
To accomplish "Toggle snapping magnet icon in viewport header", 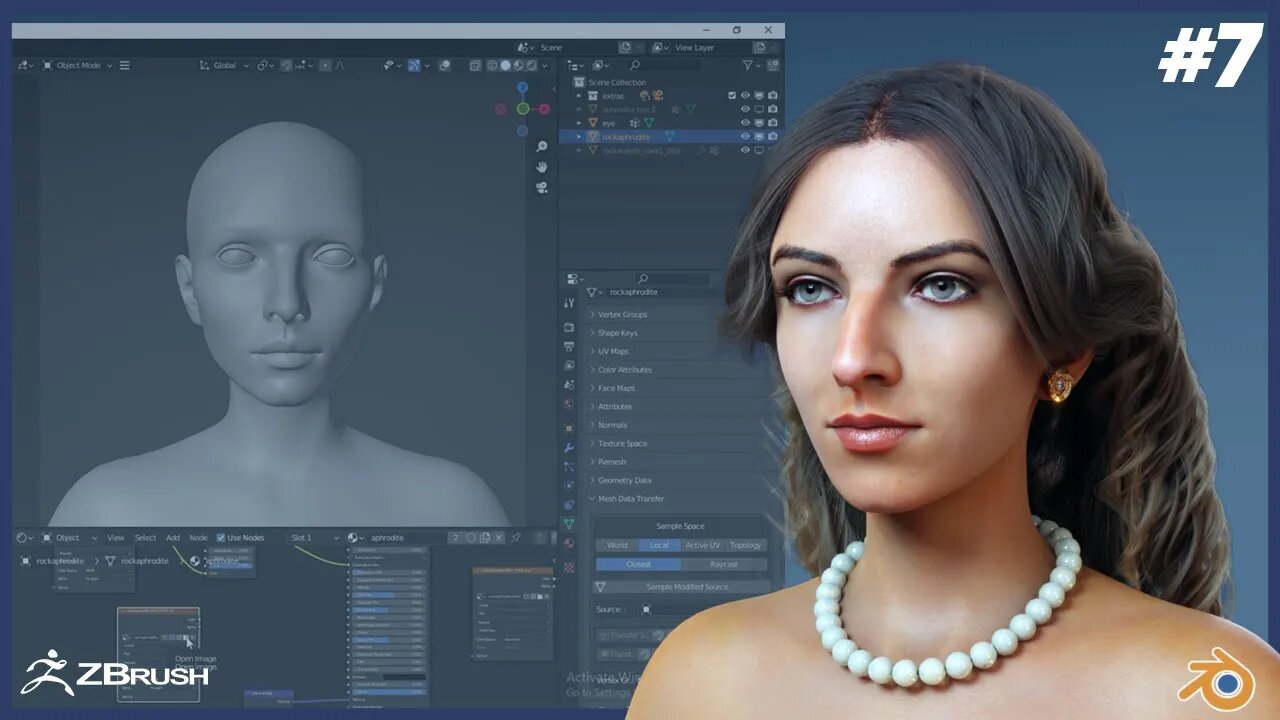I will [x=286, y=65].
